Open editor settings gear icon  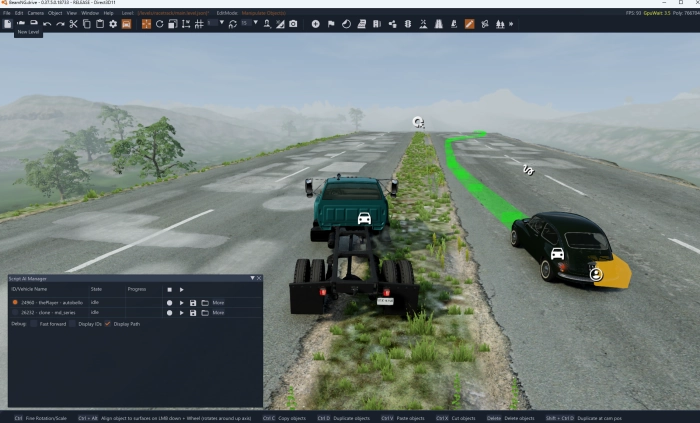tap(113, 23)
